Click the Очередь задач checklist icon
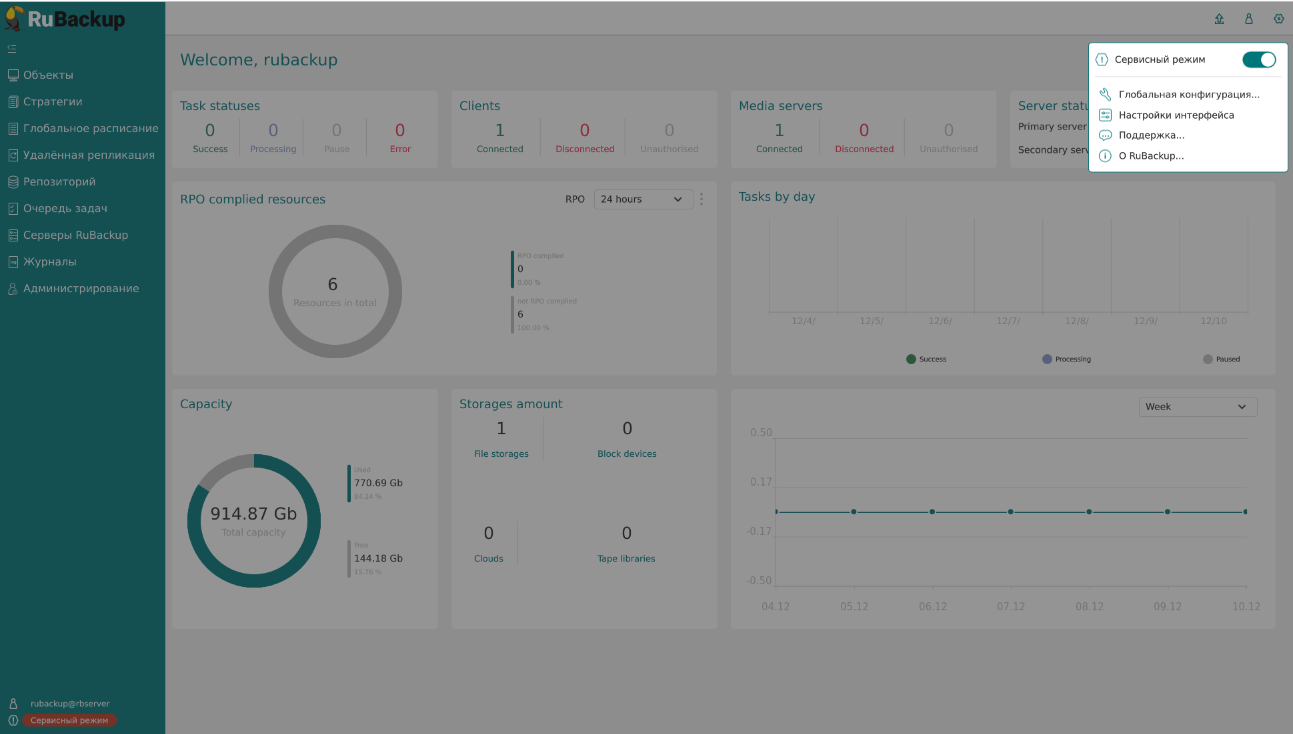Viewport: 1293px width, 734px height. pos(13,209)
